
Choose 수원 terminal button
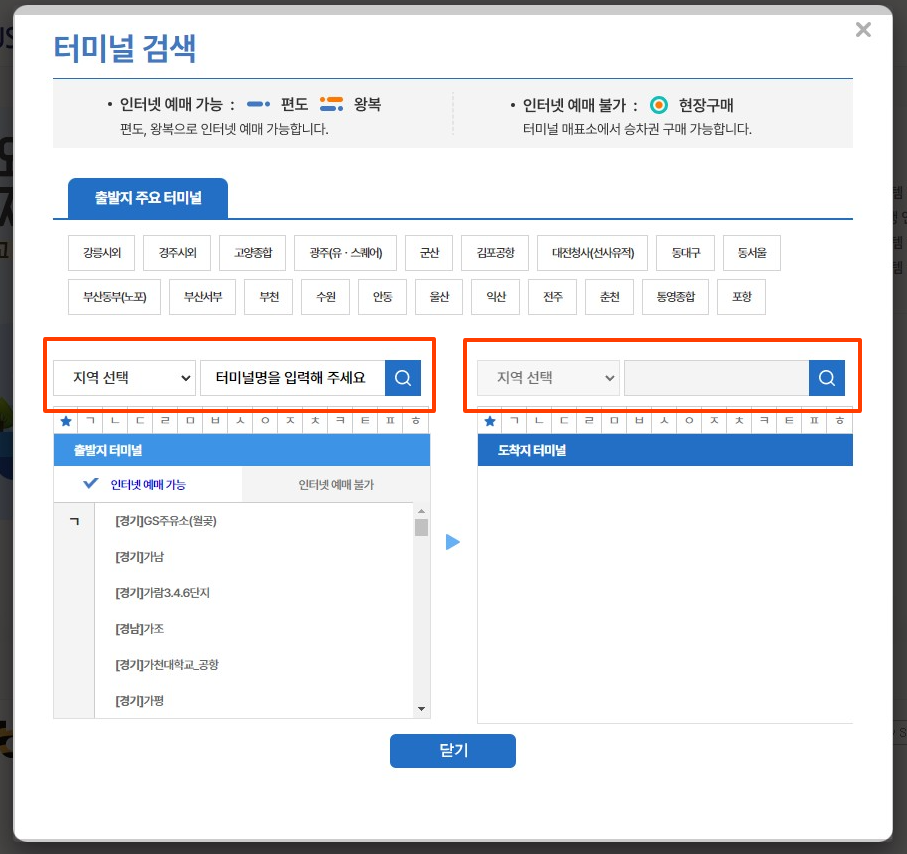coord(325,297)
